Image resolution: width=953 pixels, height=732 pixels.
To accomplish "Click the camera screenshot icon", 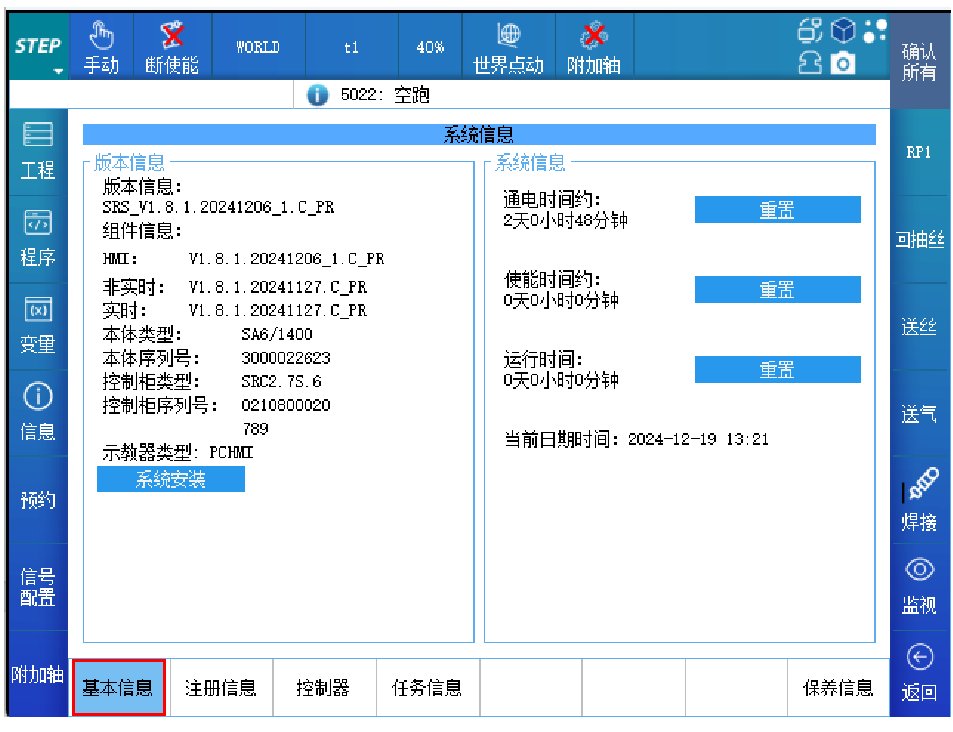I will point(845,63).
